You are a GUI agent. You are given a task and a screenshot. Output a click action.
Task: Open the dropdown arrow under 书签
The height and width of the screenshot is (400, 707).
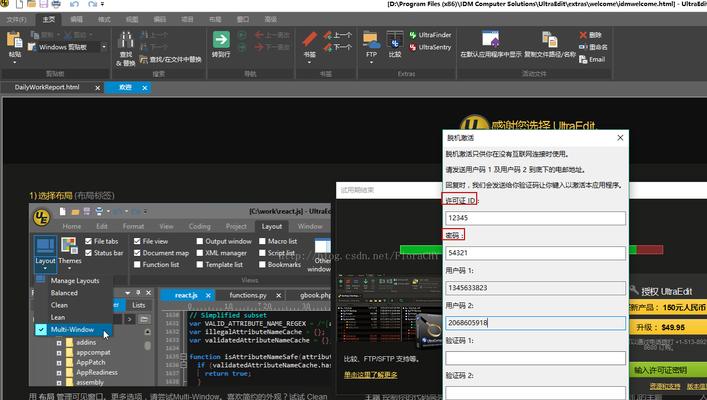pyautogui.click(x=309, y=62)
